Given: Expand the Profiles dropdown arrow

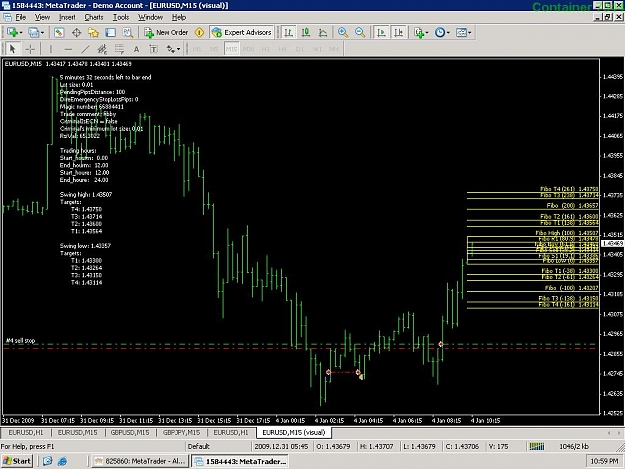Looking at the screenshot, I should pyautogui.click(x=42, y=32).
